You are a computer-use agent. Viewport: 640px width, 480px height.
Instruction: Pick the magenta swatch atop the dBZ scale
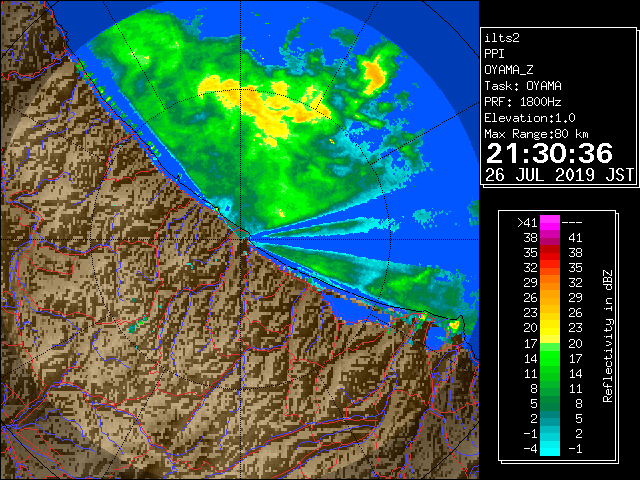tap(550, 222)
